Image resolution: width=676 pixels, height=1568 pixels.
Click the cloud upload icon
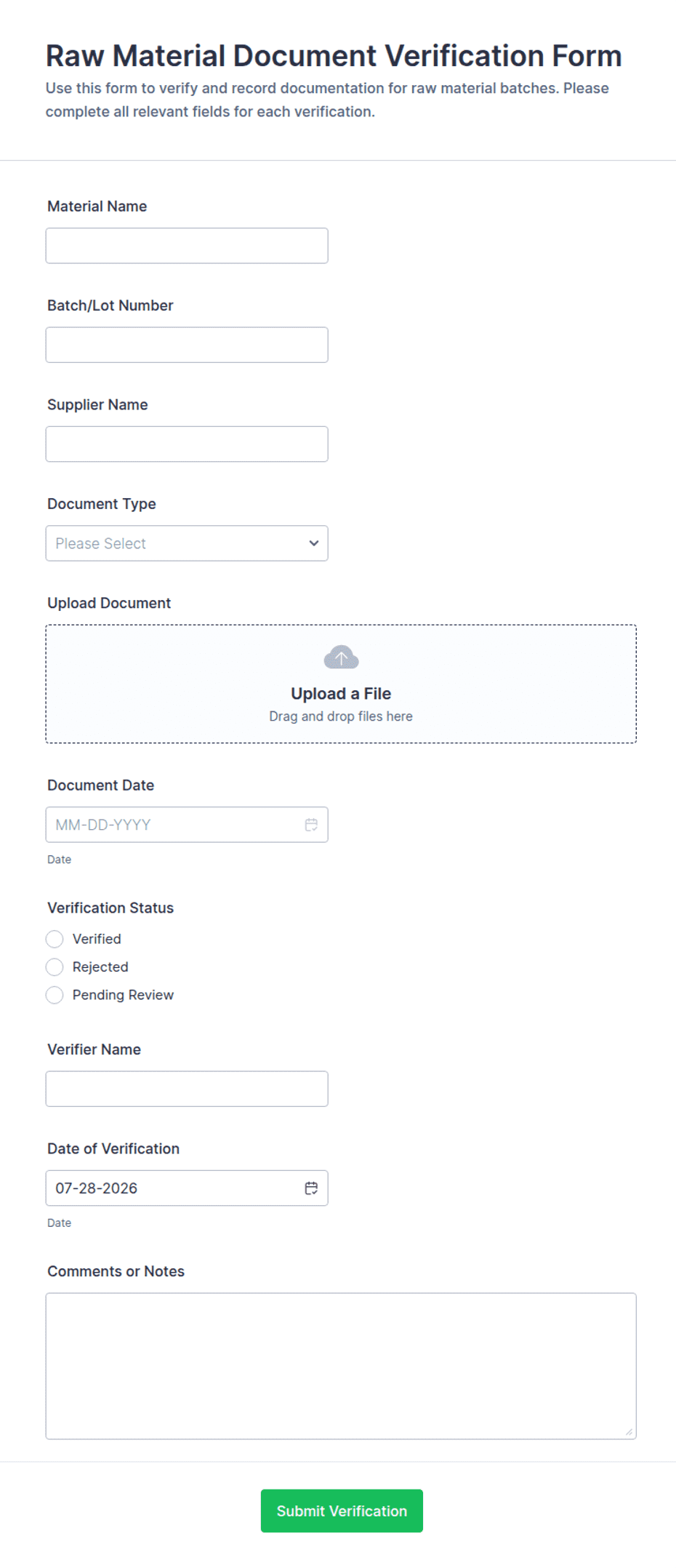pyautogui.click(x=341, y=657)
